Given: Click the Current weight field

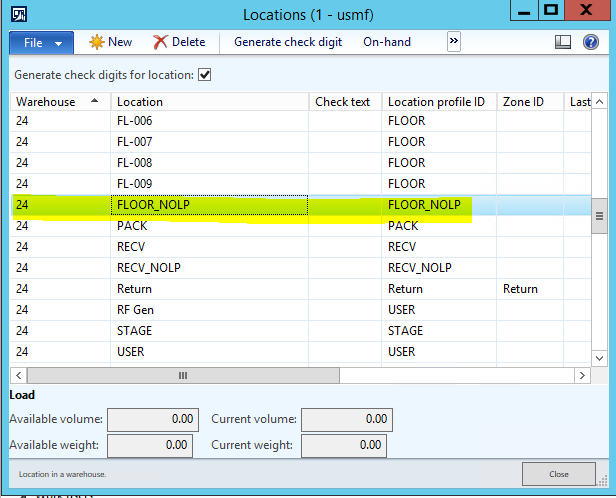Looking at the screenshot, I should [344, 445].
